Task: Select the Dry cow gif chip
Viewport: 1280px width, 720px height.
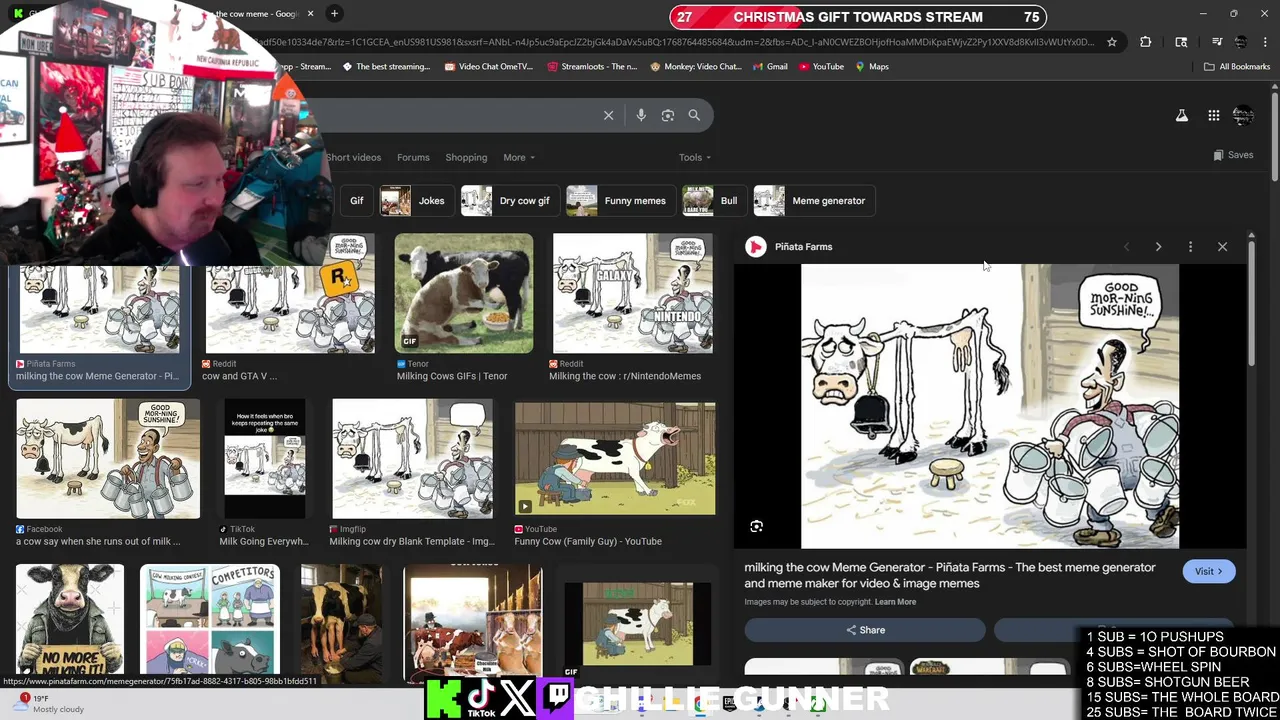Action: (x=508, y=201)
